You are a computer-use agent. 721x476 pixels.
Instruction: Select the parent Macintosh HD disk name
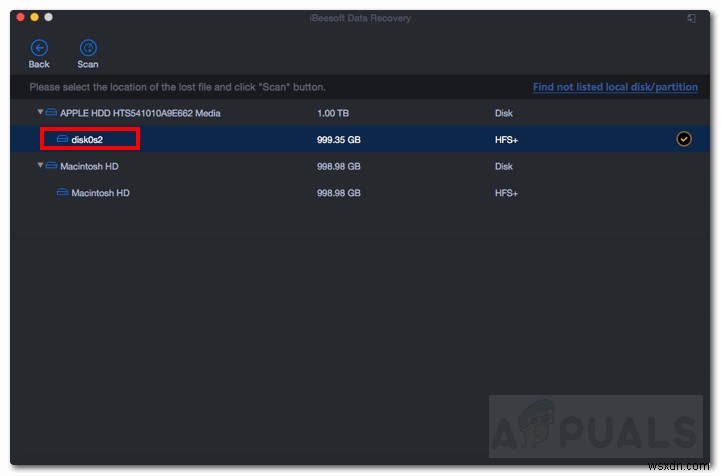[x=91, y=166]
